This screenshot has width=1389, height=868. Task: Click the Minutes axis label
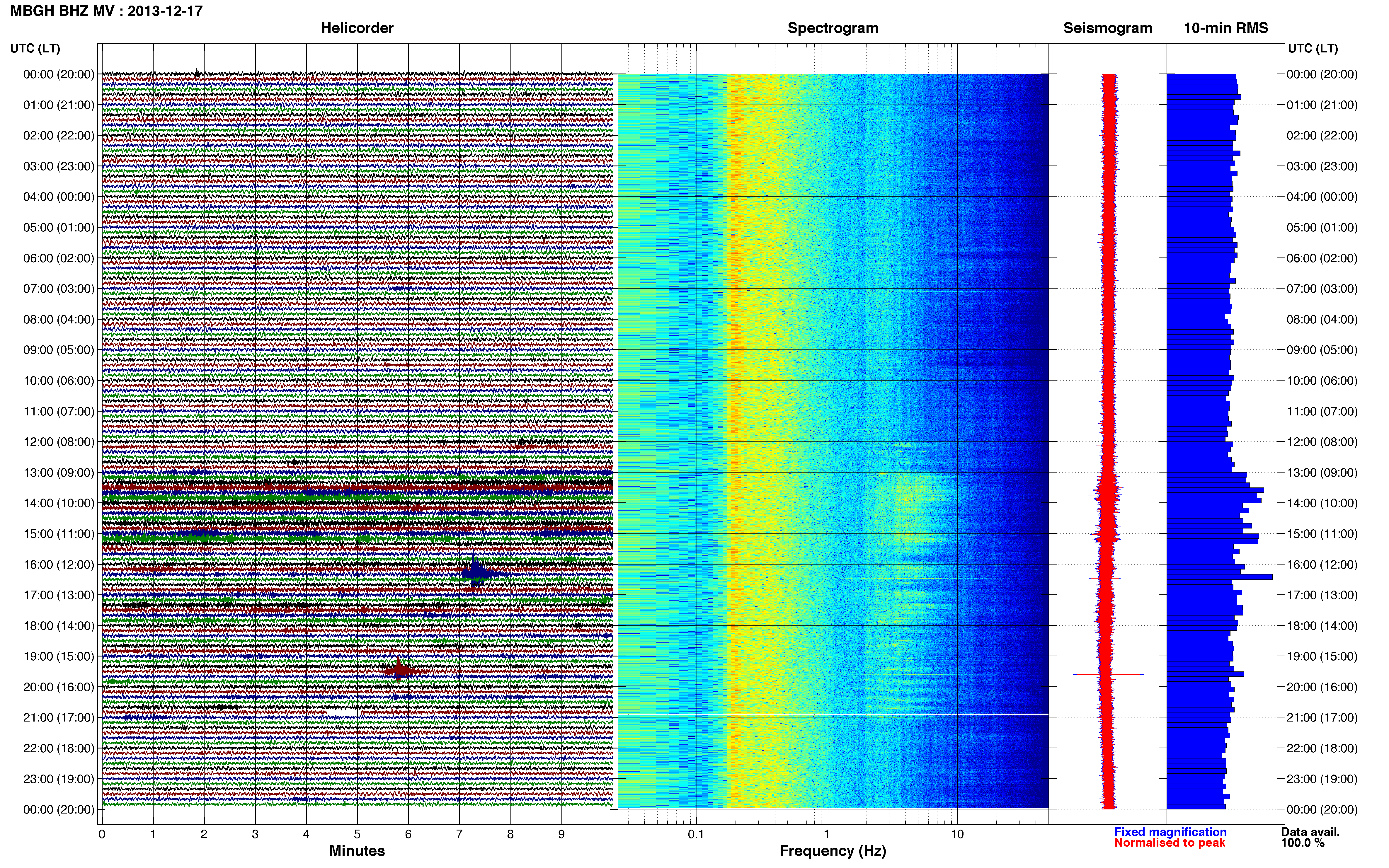[x=357, y=851]
